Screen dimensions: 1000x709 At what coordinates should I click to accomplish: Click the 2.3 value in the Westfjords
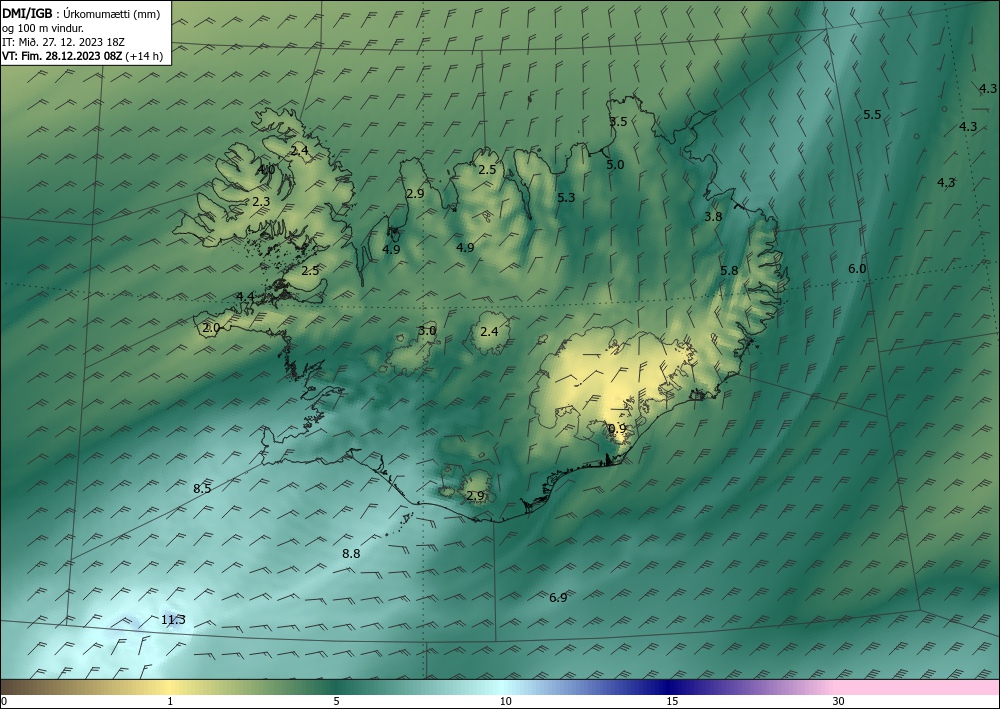pos(261,202)
